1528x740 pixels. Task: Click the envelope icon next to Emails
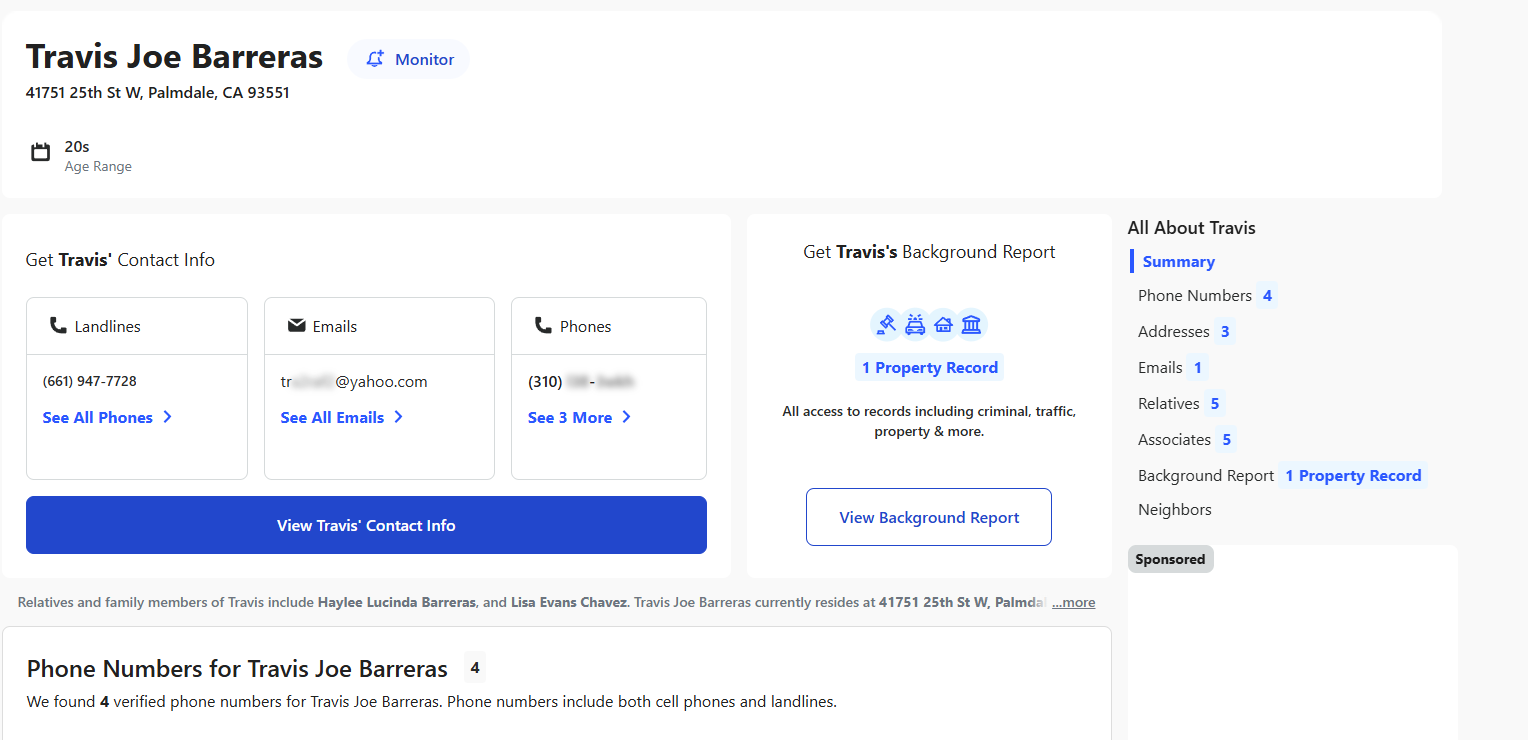pyautogui.click(x=296, y=326)
